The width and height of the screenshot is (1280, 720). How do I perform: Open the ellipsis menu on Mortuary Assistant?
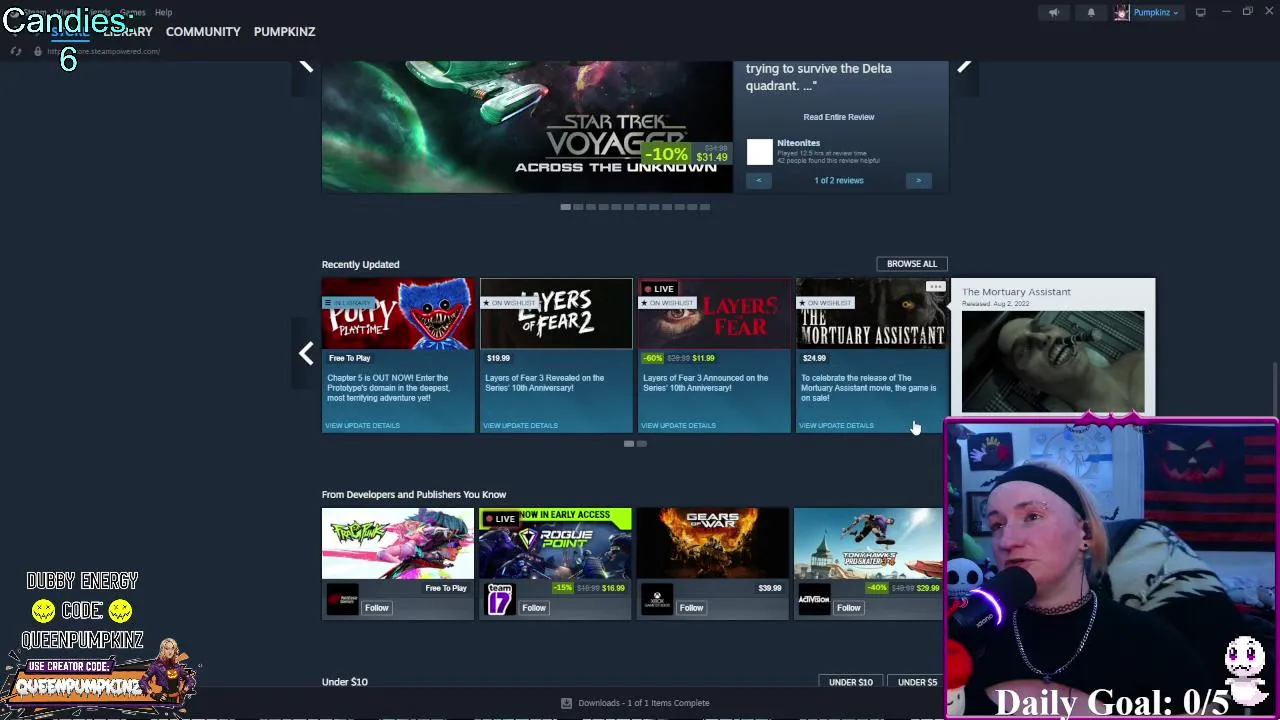click(x=935, y=287)
